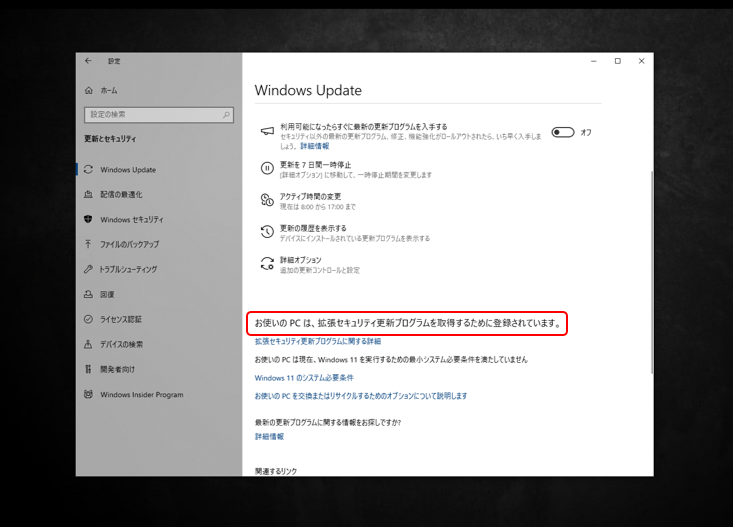This screenshot has width=733, height=527.
Task: Open トラブルシューティング in the sidebar
Action: click(128, 270)
